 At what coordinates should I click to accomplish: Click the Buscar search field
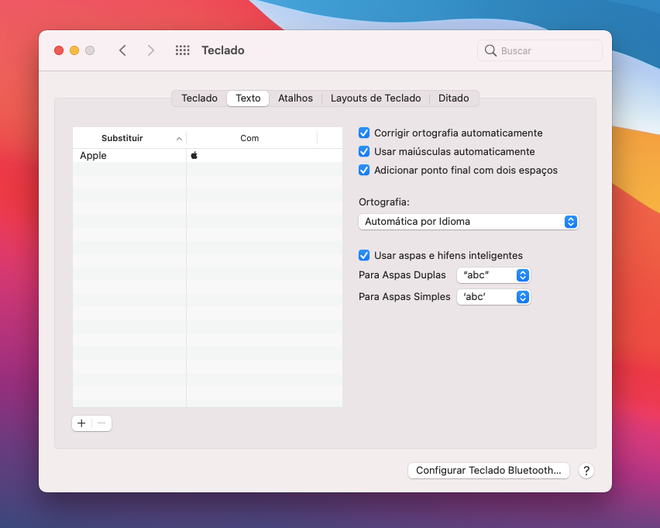point(540,51)
